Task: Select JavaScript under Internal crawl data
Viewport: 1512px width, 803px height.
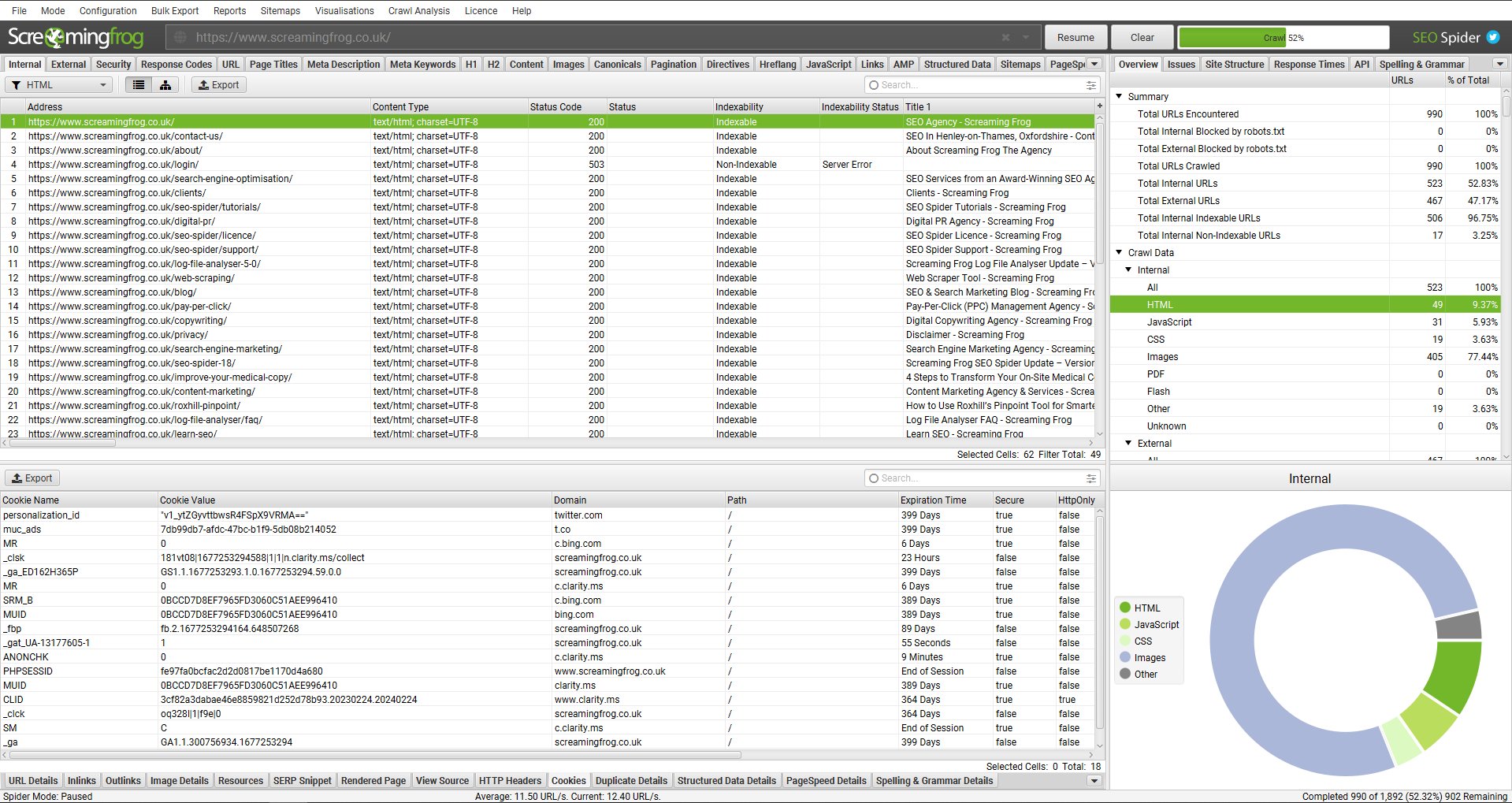Action: click(x=1169, y=322)
